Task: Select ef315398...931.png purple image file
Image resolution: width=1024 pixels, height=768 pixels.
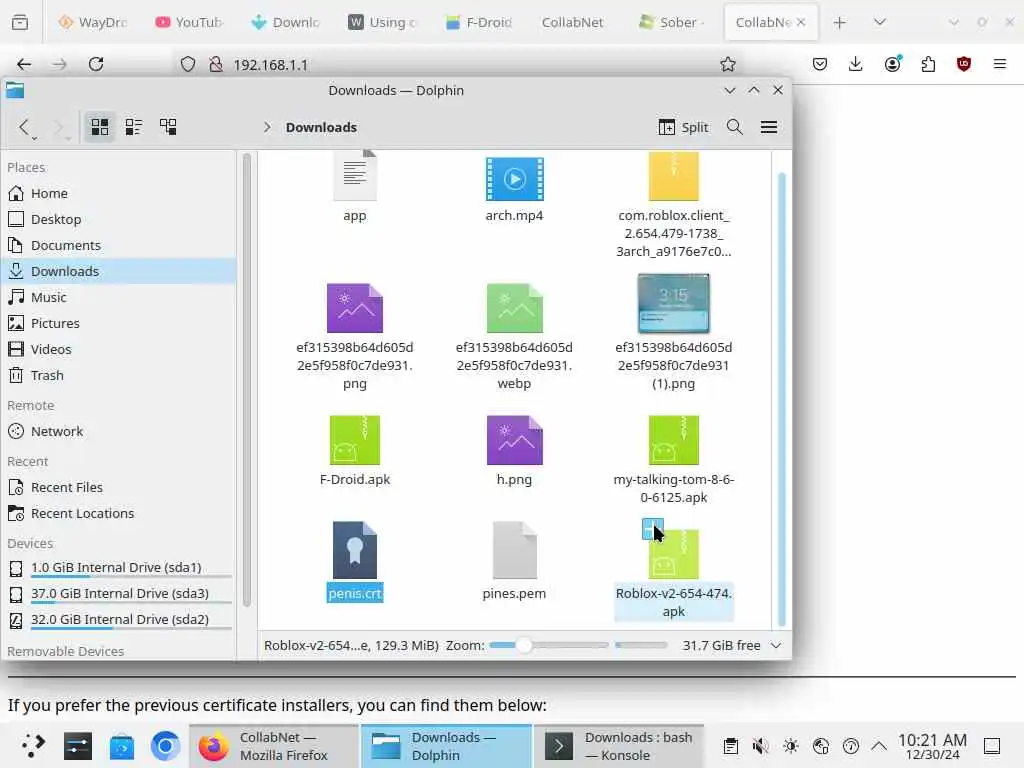Action: (x=355, y=308)
